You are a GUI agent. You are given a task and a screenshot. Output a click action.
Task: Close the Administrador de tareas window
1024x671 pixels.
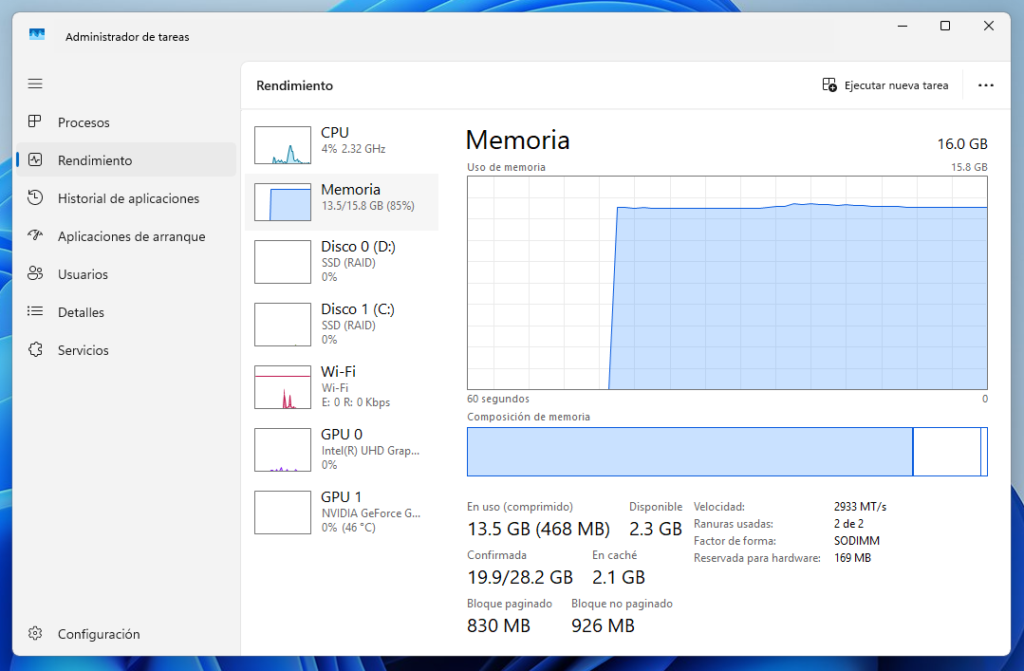pos(989,25)
